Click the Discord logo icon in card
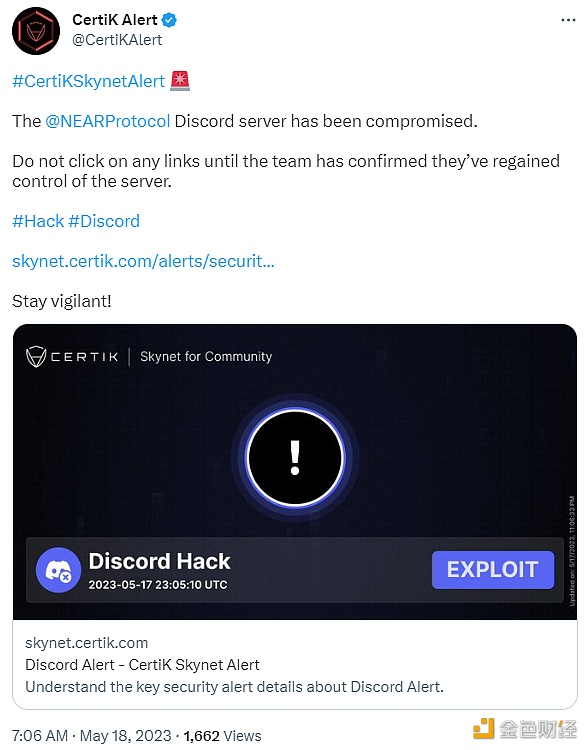Image resolution: width=588 pixels, height=750 pixels. (58, 570)
